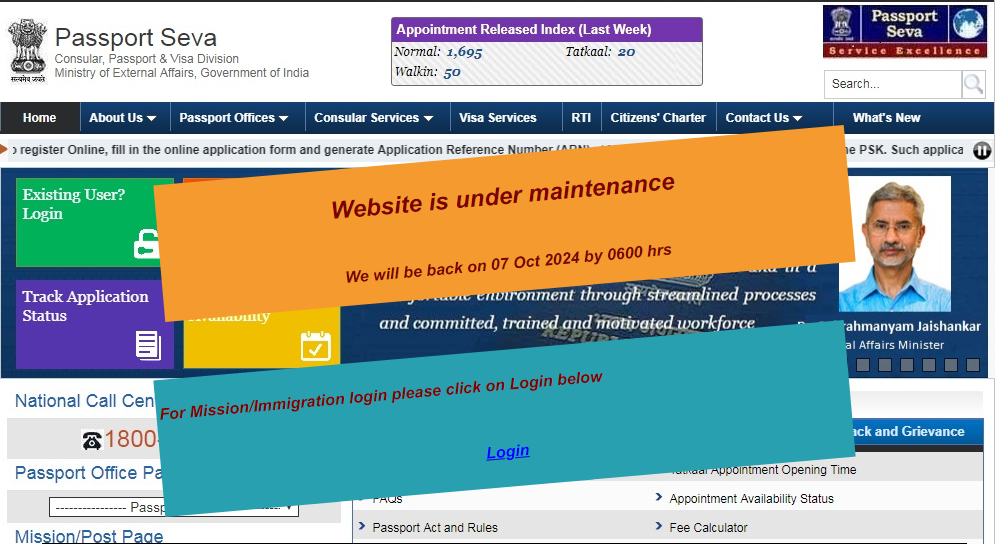Click the minister's photo thumbnail
The width and height of the screenshot is (995, 544).
coord(895,244)
